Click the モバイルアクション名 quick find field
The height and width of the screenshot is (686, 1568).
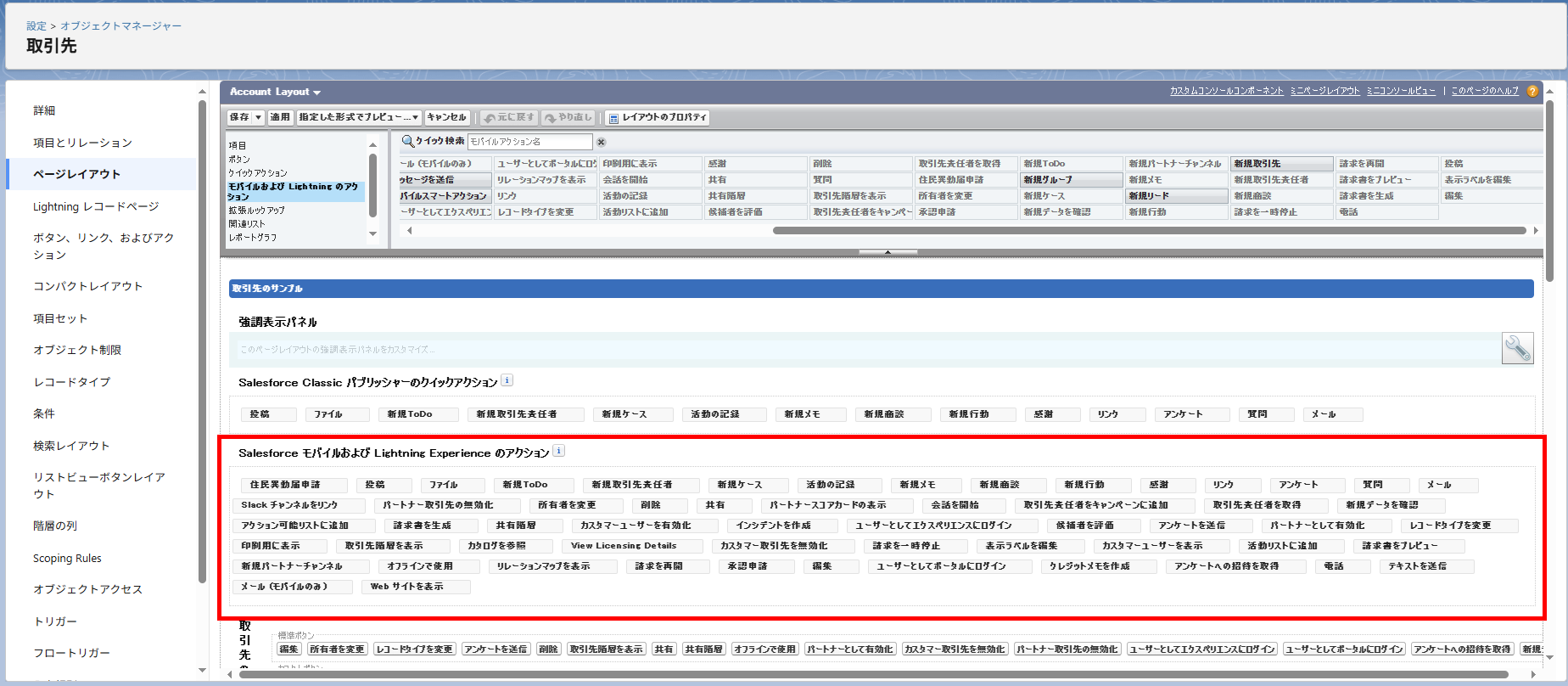tap(529, 142)
